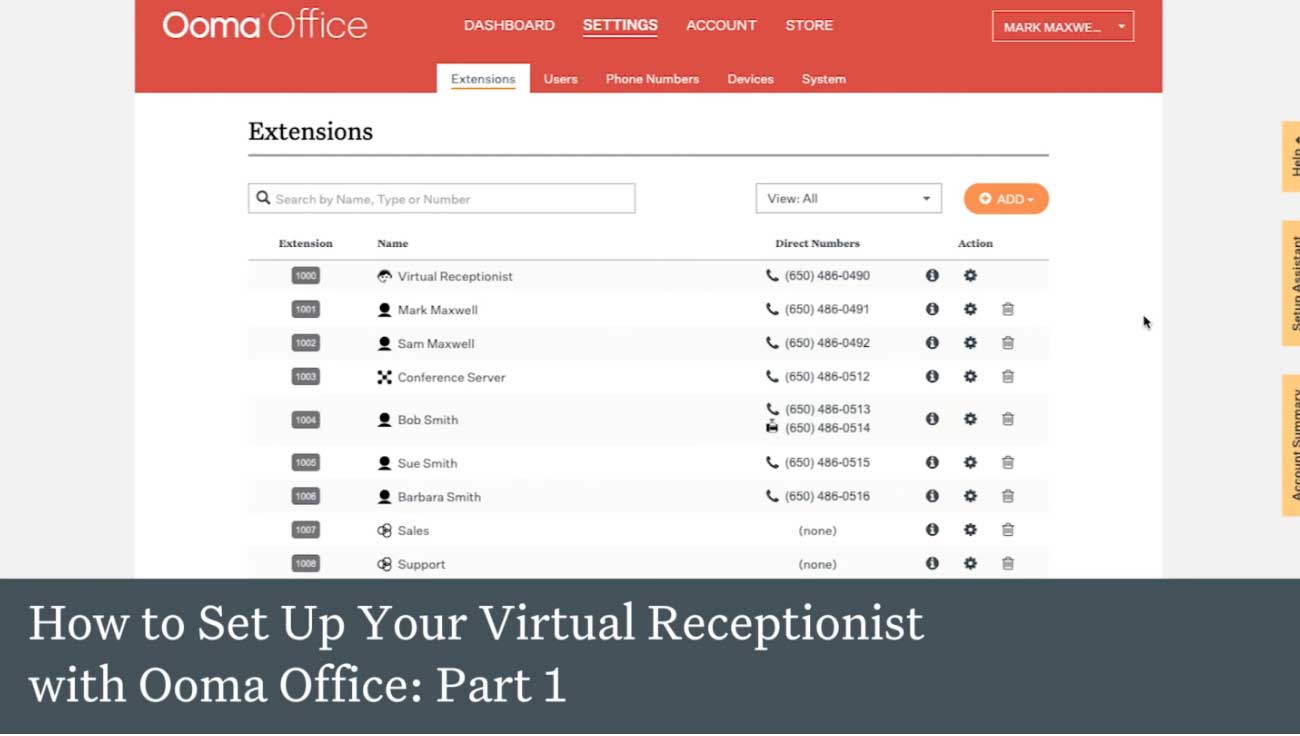Click trash icon for Sue Smith

pyautogui.click(x=1008, y=463)
